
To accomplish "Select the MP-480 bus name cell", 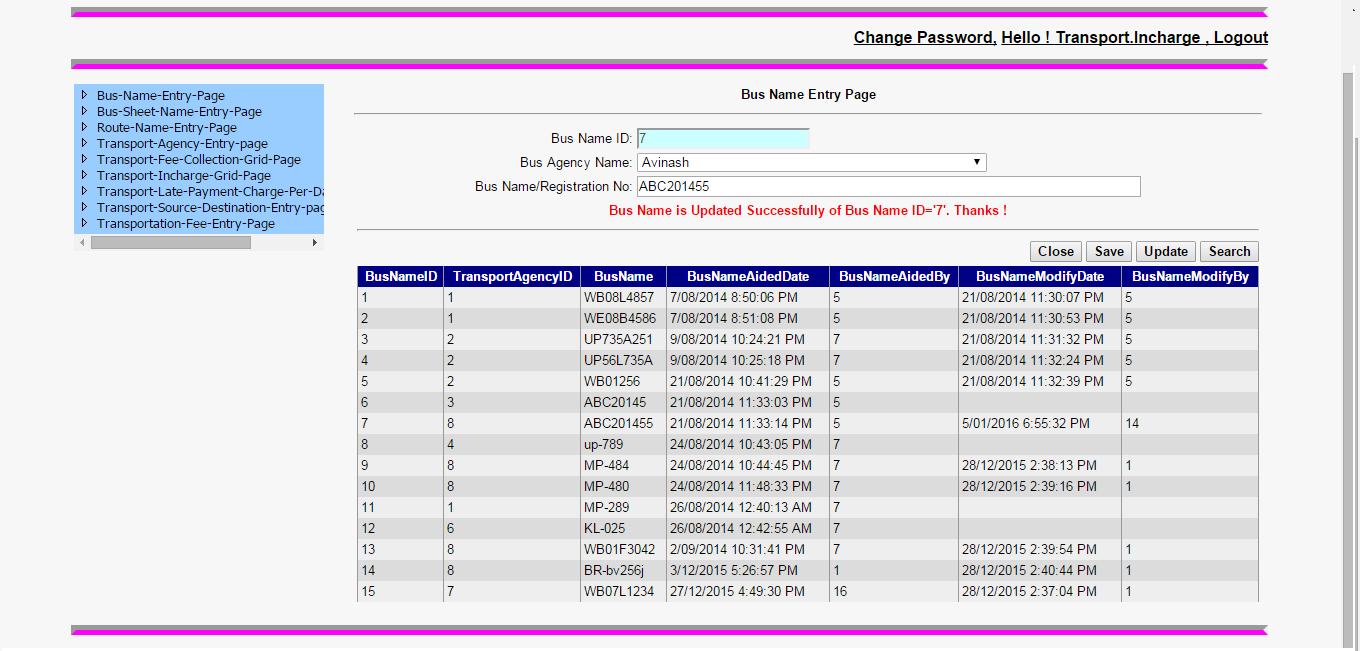I will [x=623, y=487].
